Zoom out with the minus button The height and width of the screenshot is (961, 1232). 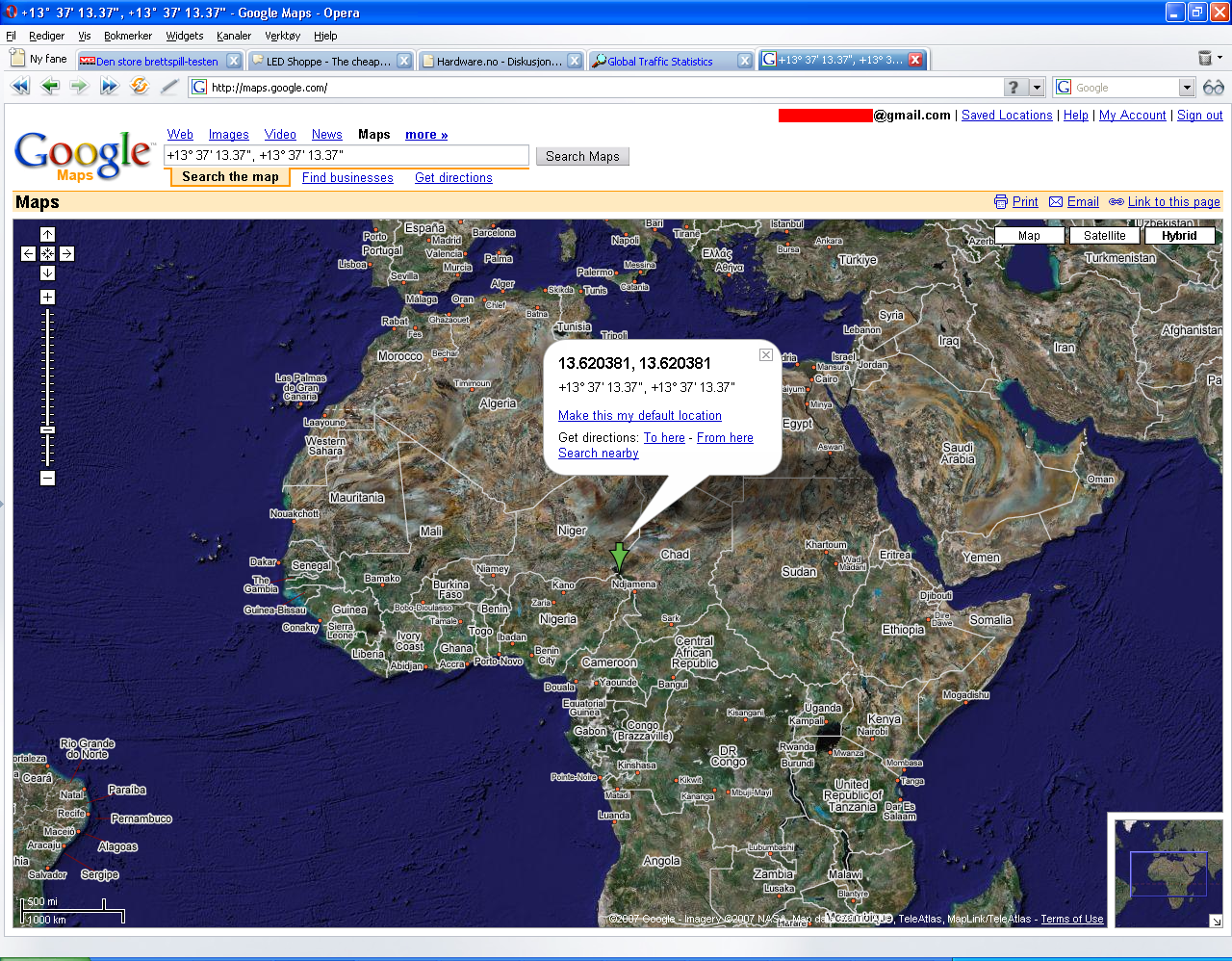47,479
